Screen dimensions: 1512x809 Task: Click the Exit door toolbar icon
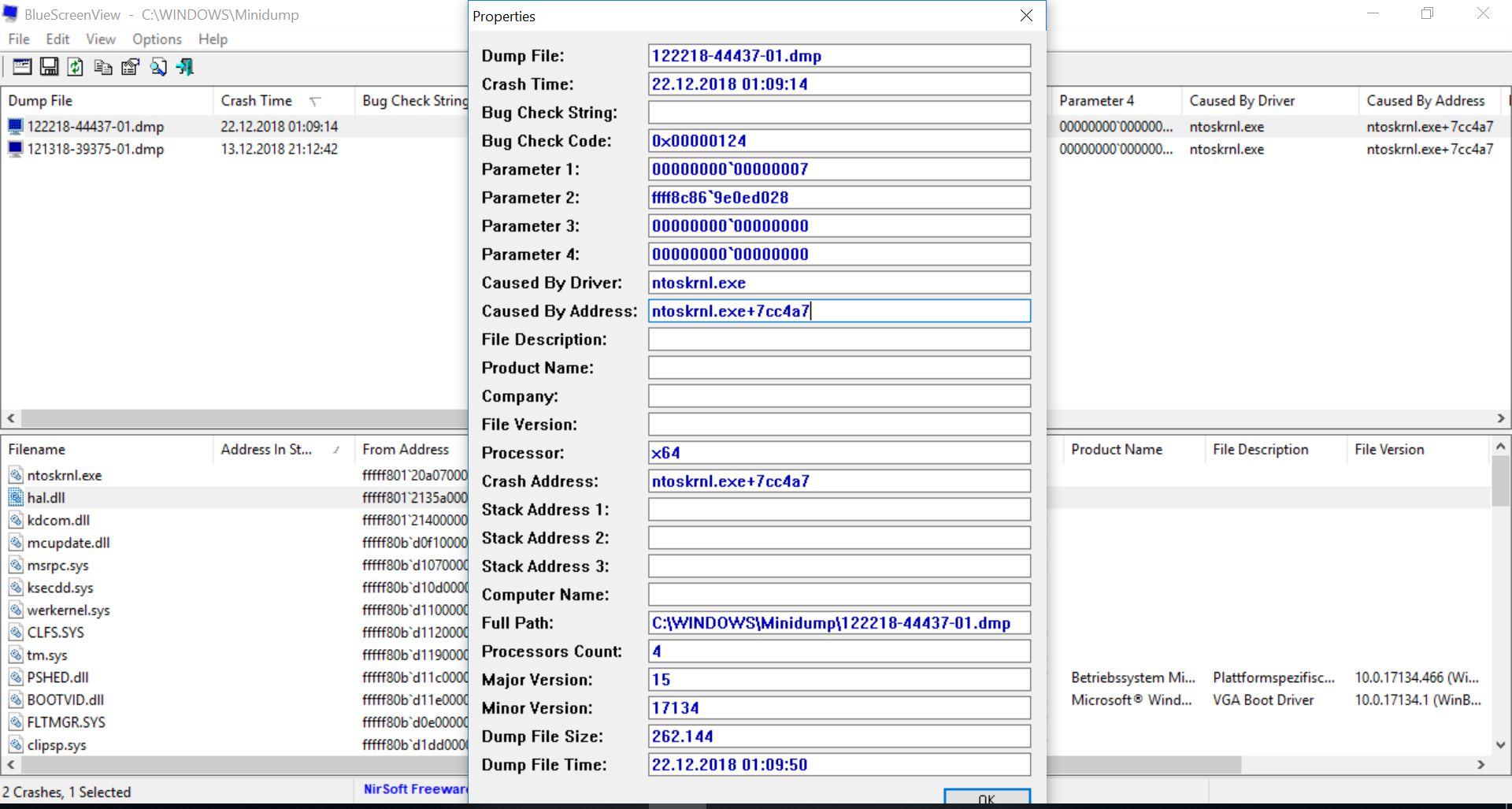pyautogui.click(x=185, y=67)
